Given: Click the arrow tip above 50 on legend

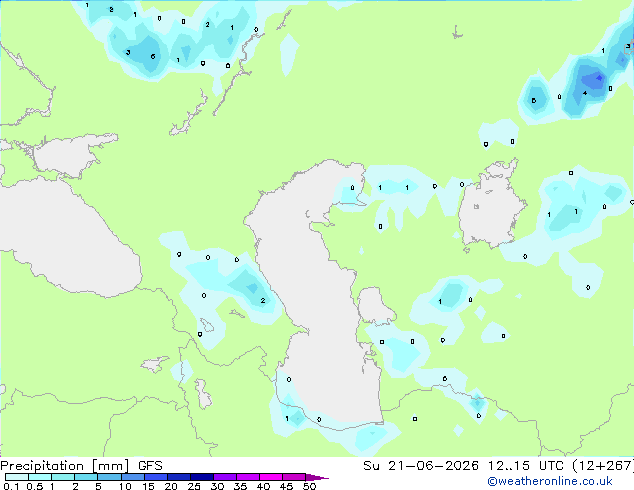Looking at the screenshot, I should click(x=317, y=477).
